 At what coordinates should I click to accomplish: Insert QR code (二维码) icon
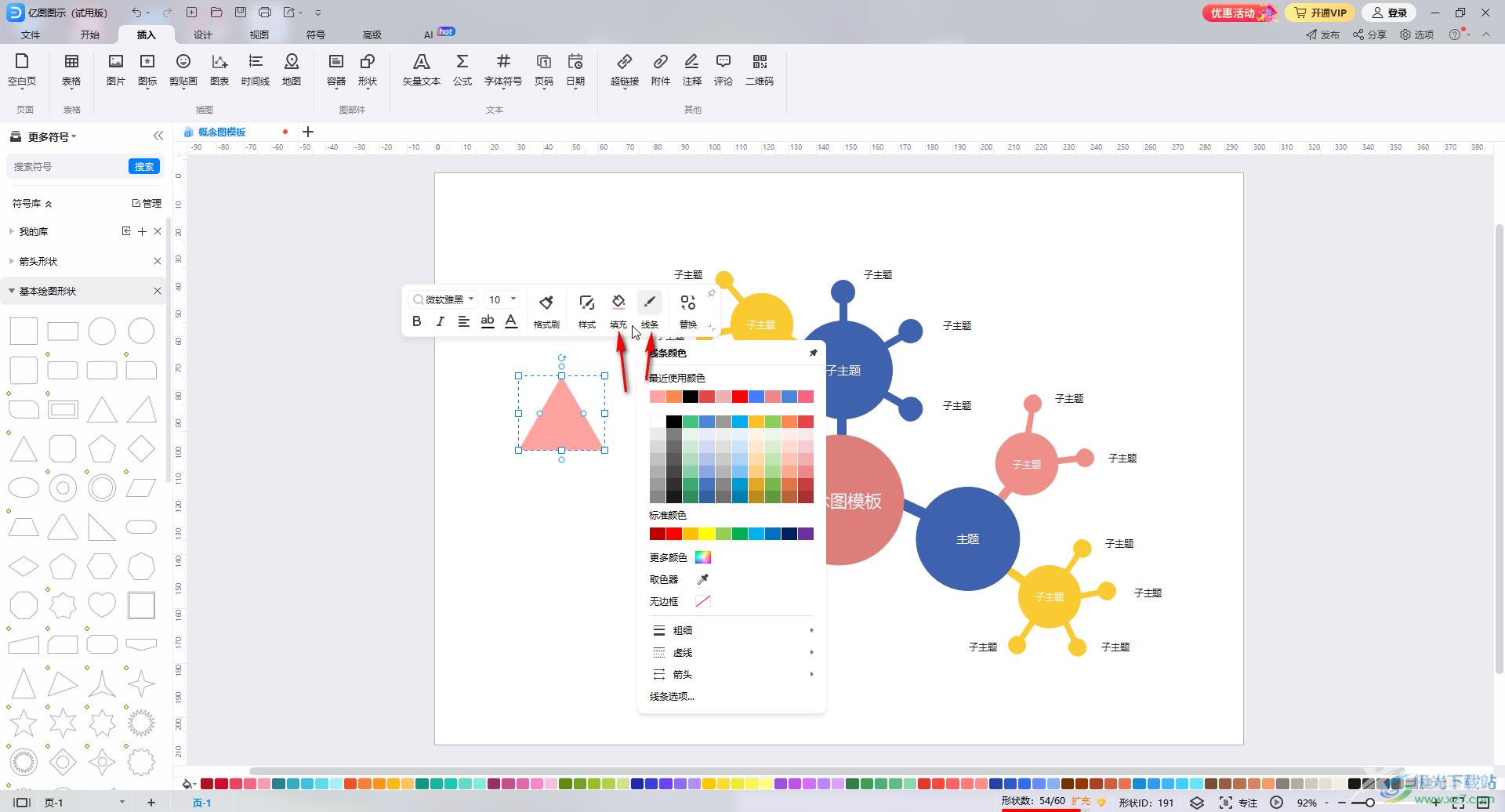click(x=760, y=70)
